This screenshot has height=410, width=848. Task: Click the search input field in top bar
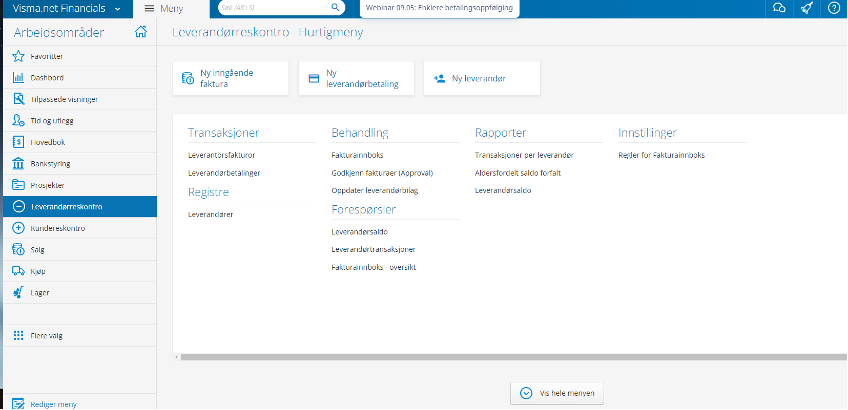282,9
